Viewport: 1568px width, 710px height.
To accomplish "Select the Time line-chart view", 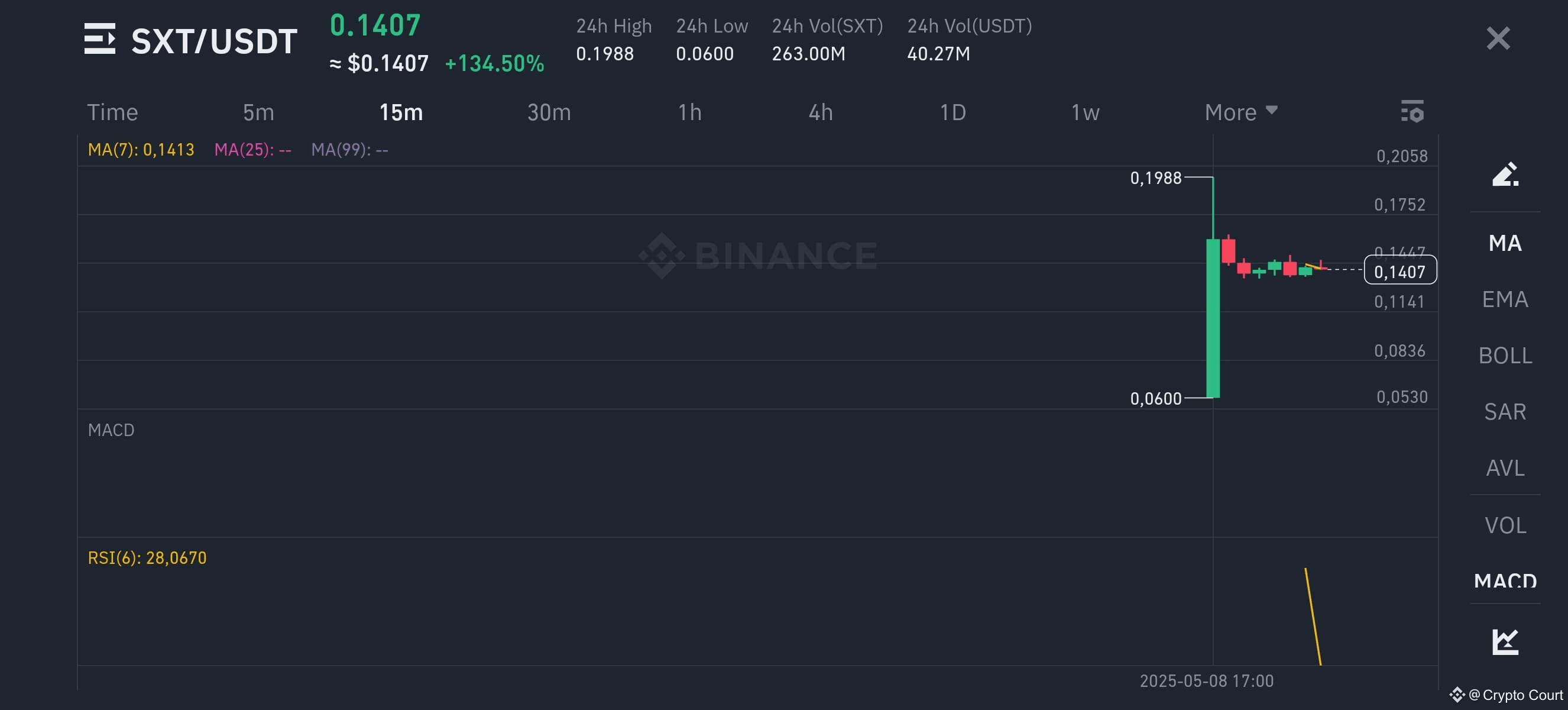I will coord(112,112).
